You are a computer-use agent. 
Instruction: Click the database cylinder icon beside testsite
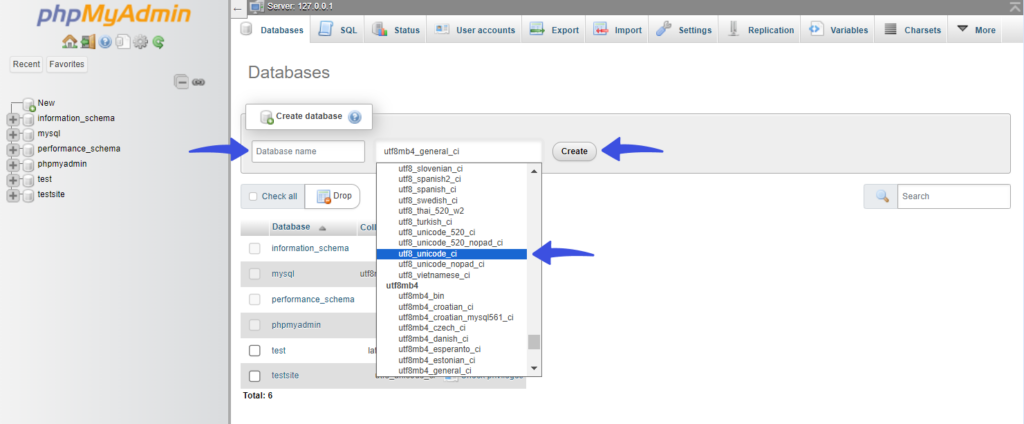click(28, 195)
